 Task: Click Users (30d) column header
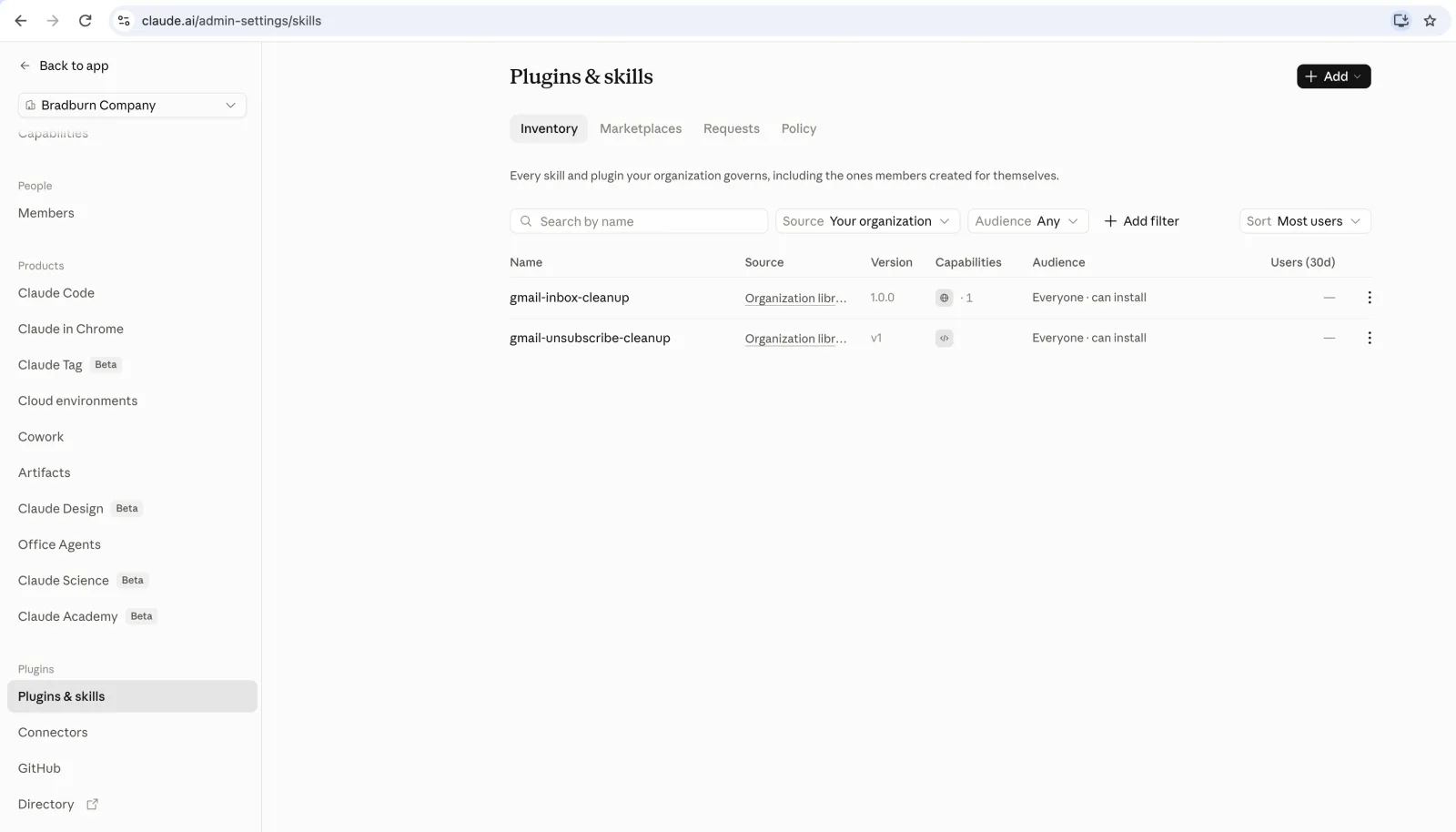(1302, 262)
